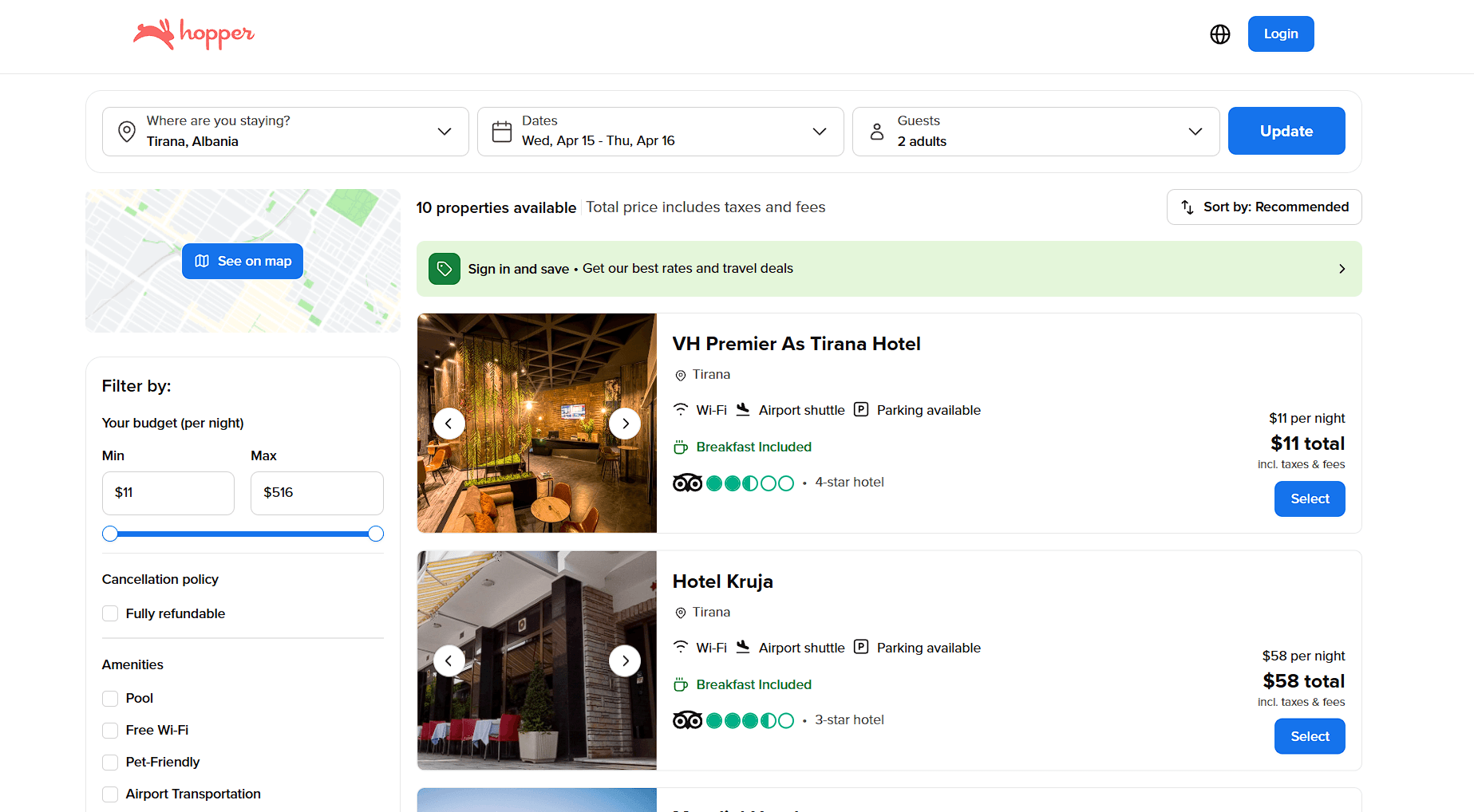The width and height of the screenshot is (1474, 812).
Task: Click the green tag sign-in deal icon
Action: point(445,269)
